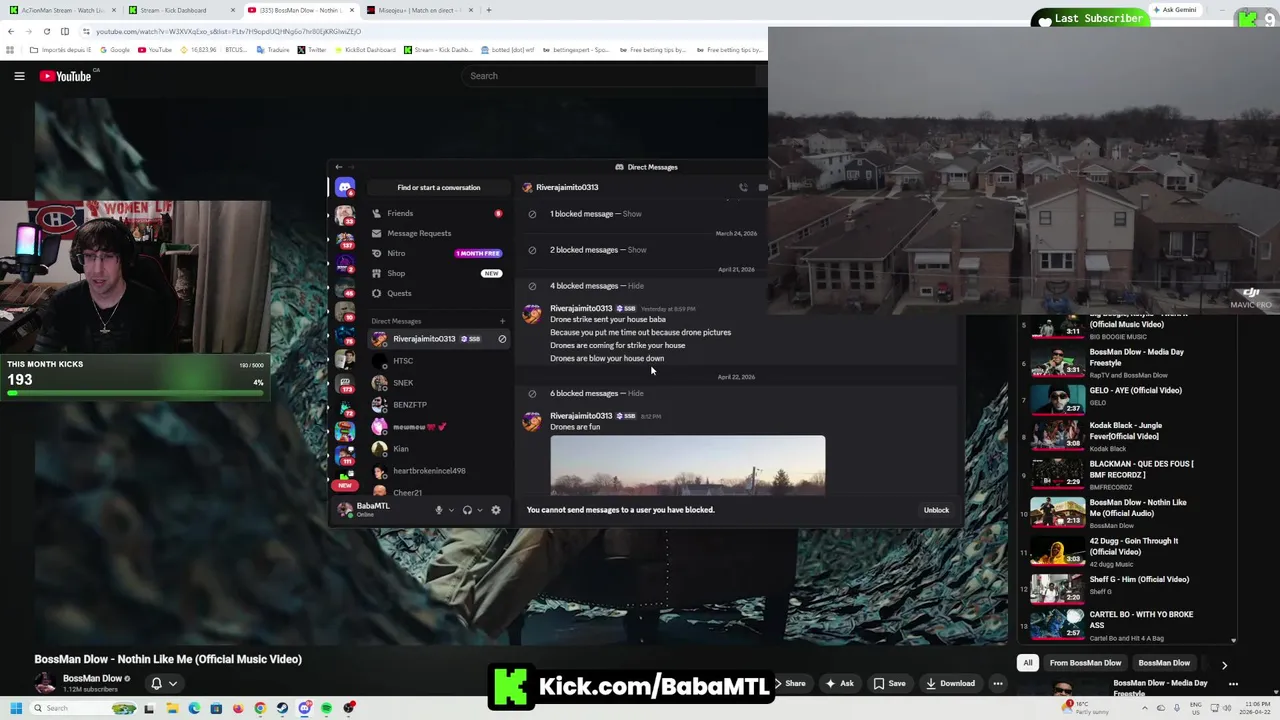The width and height of the screenshot is (1280, 720).
Task: Open Steam from the taskbar
Action: (x=282, y=708)
